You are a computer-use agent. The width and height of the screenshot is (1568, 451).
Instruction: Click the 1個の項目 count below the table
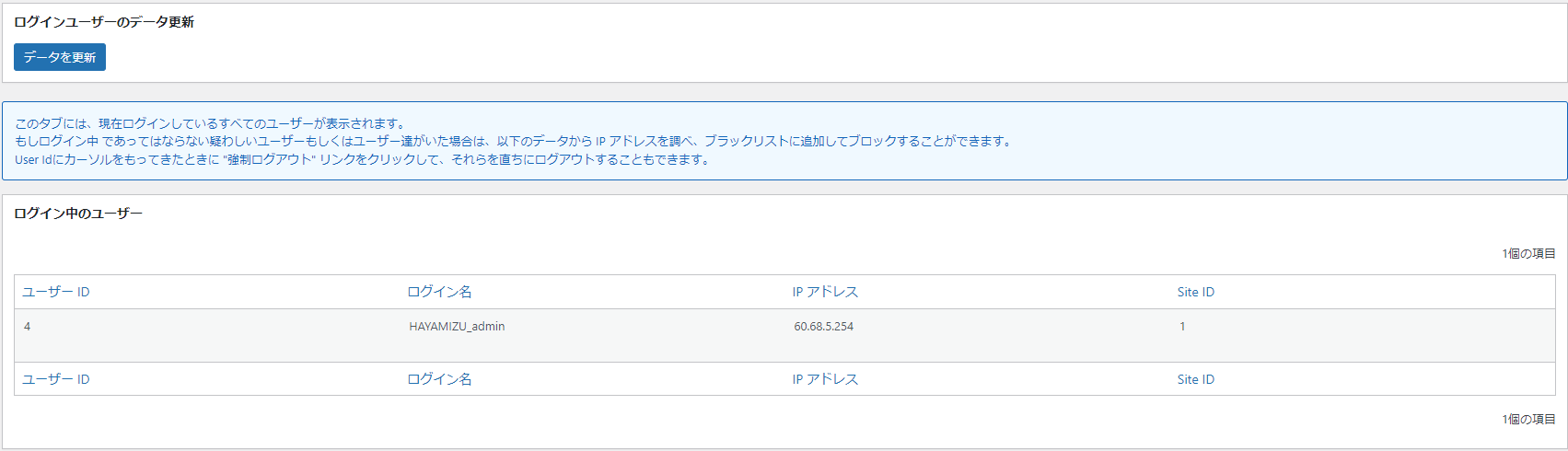click(x=1528, y=419)
